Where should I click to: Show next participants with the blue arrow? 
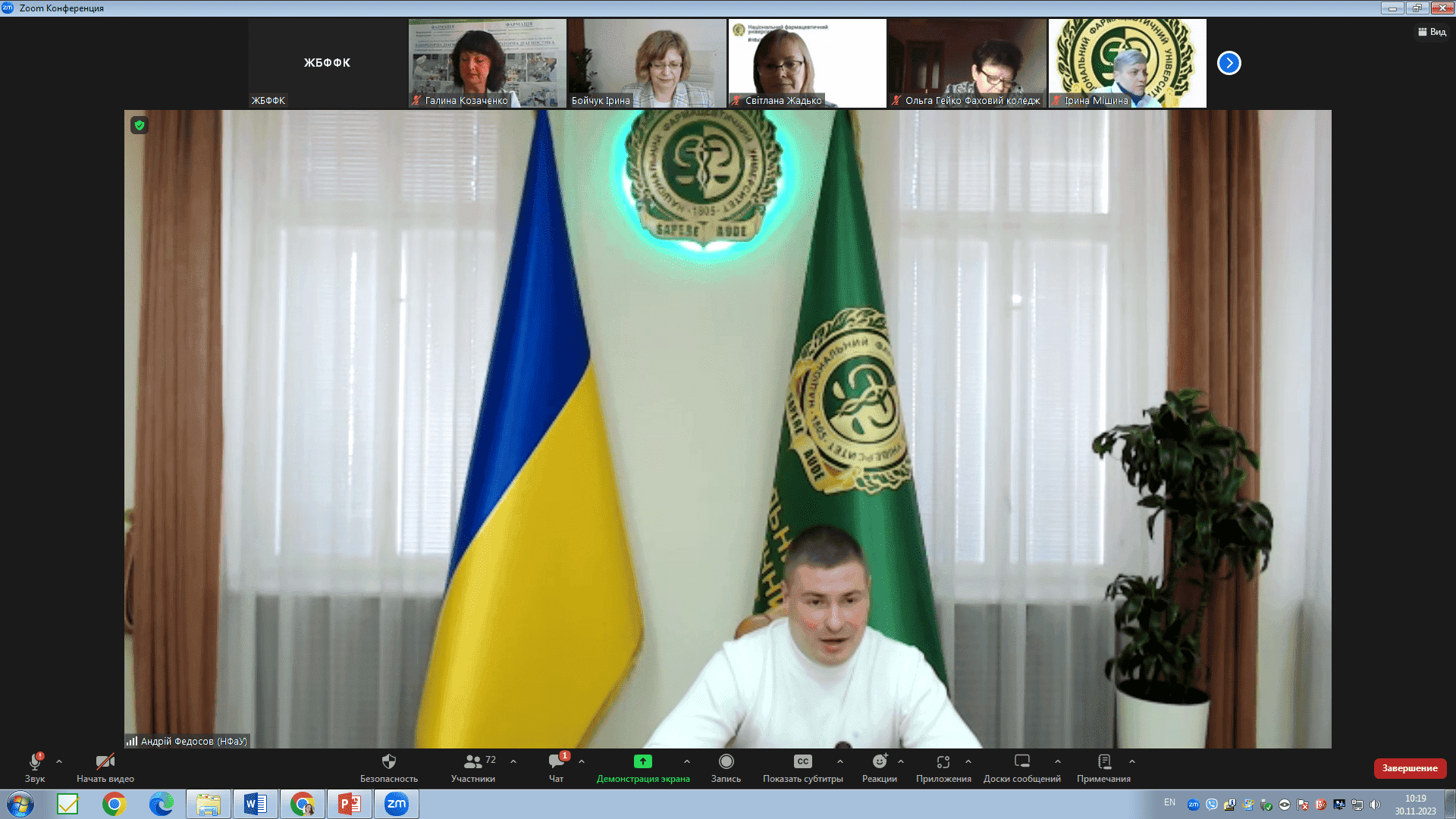1229,63
